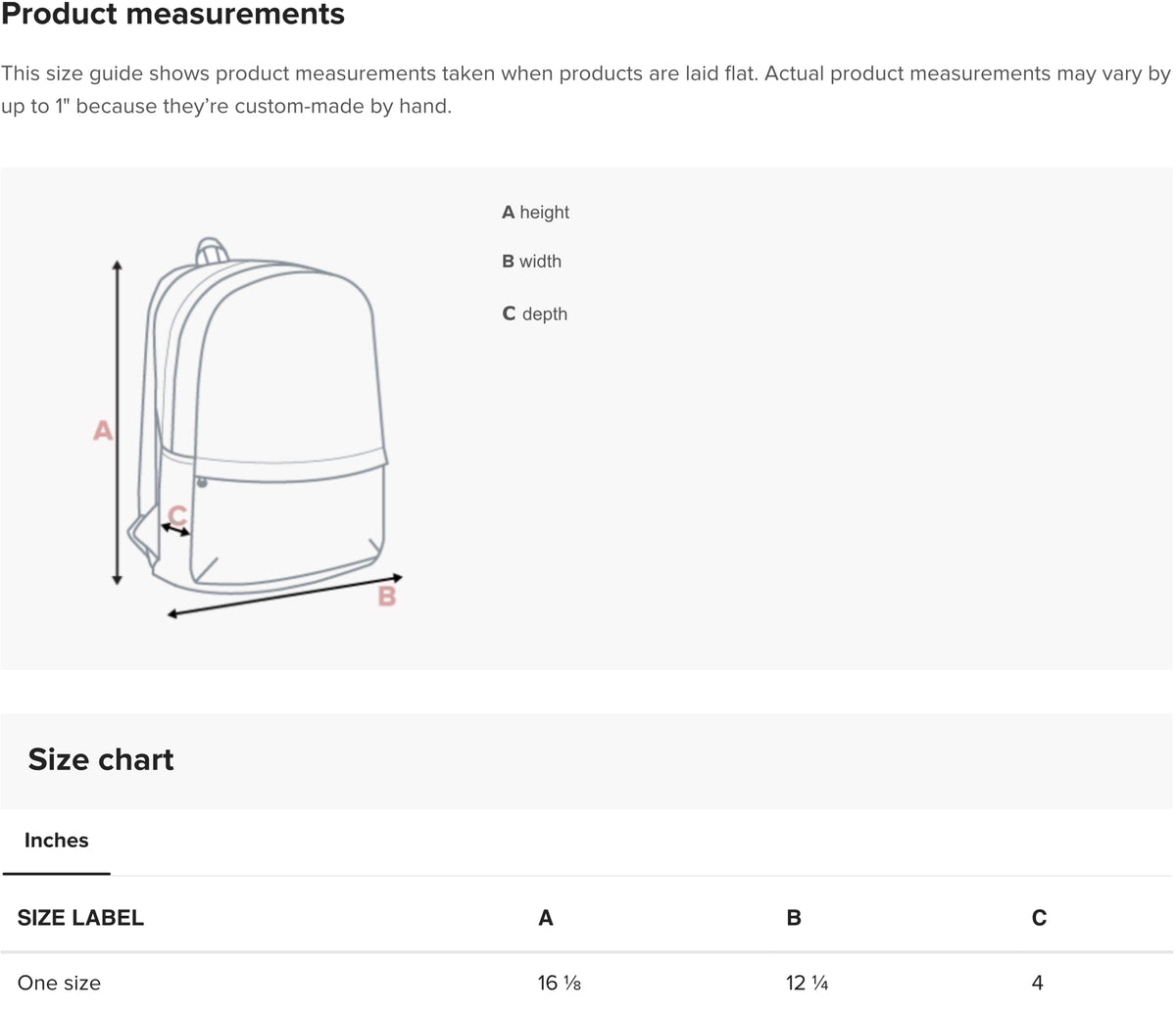Click the "A height" legend entry

point(535,213)
